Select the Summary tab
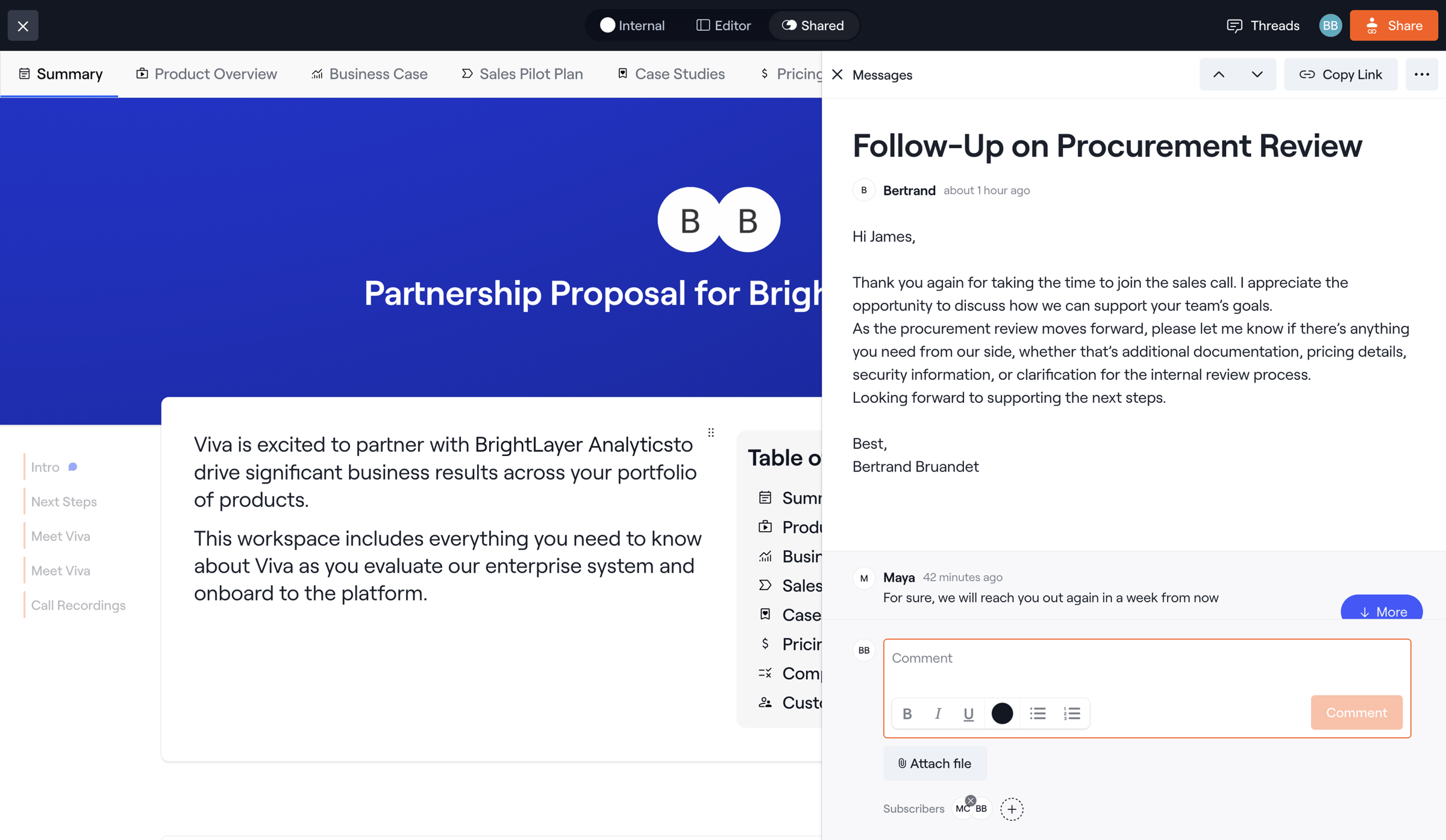This screenshot has height=840, width=1446. coord(60,73)
